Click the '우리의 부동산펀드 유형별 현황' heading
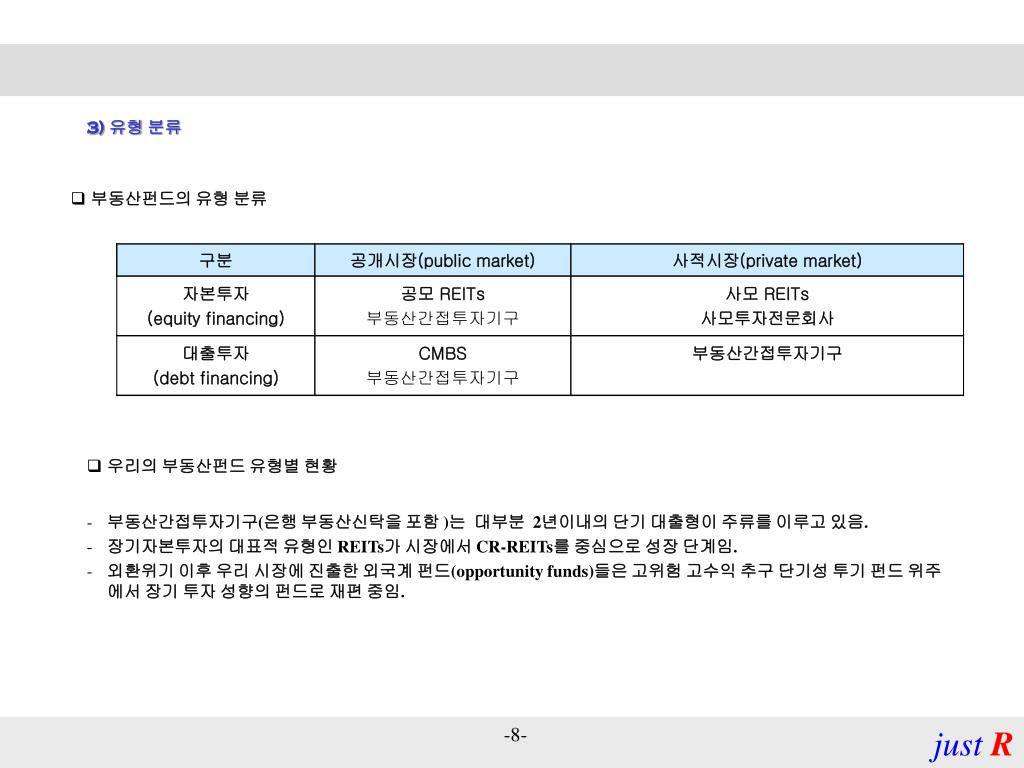 tap(222, 466)
